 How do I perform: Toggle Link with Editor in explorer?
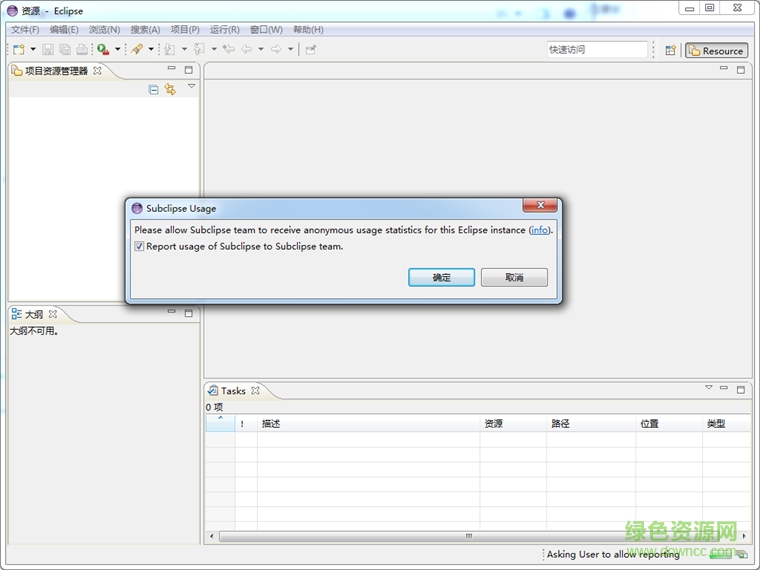[x=170, y=90]
